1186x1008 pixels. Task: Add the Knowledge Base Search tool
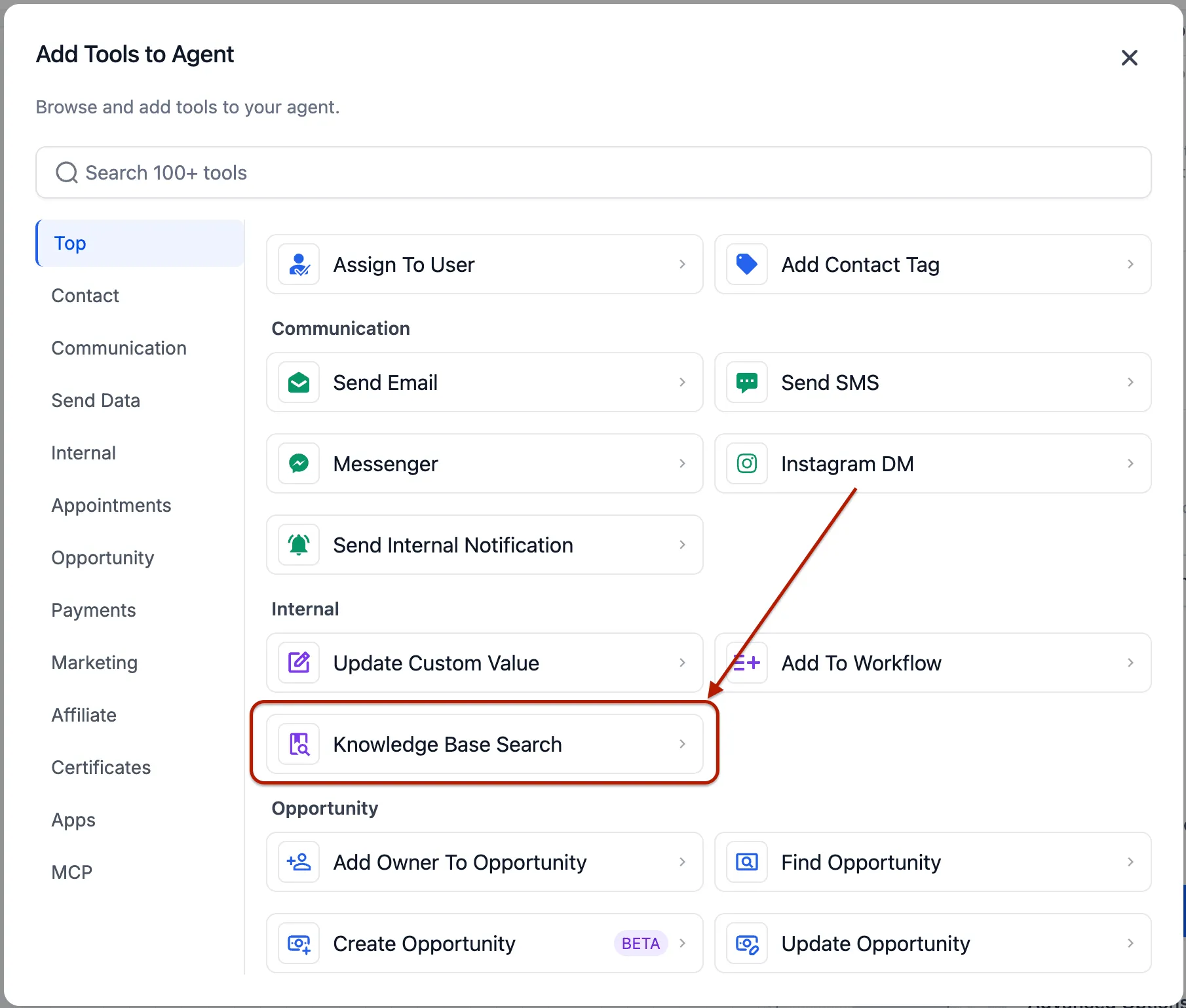tap(485, 744)
